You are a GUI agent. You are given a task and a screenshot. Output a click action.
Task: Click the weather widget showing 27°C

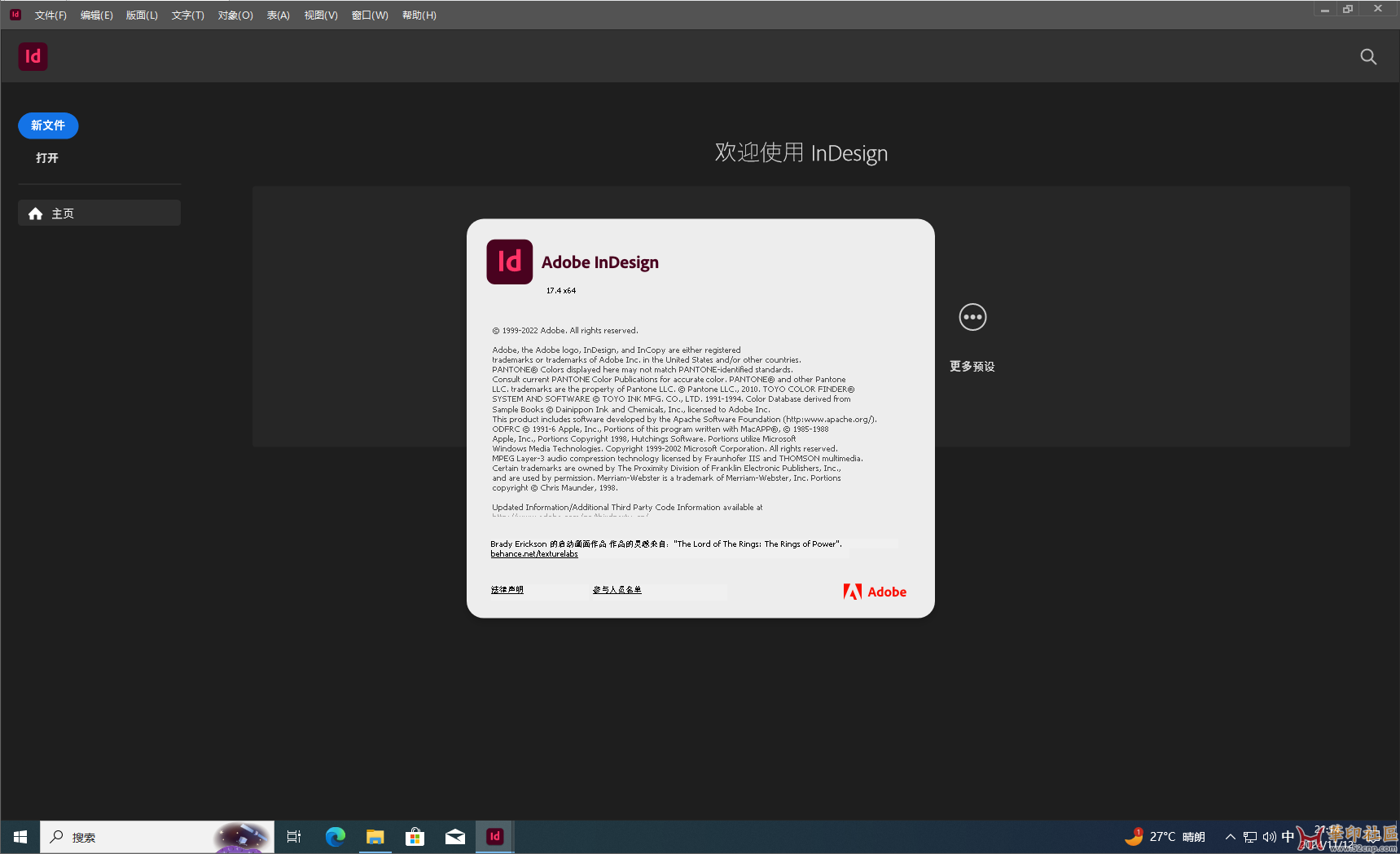[x=1165, y=837]
